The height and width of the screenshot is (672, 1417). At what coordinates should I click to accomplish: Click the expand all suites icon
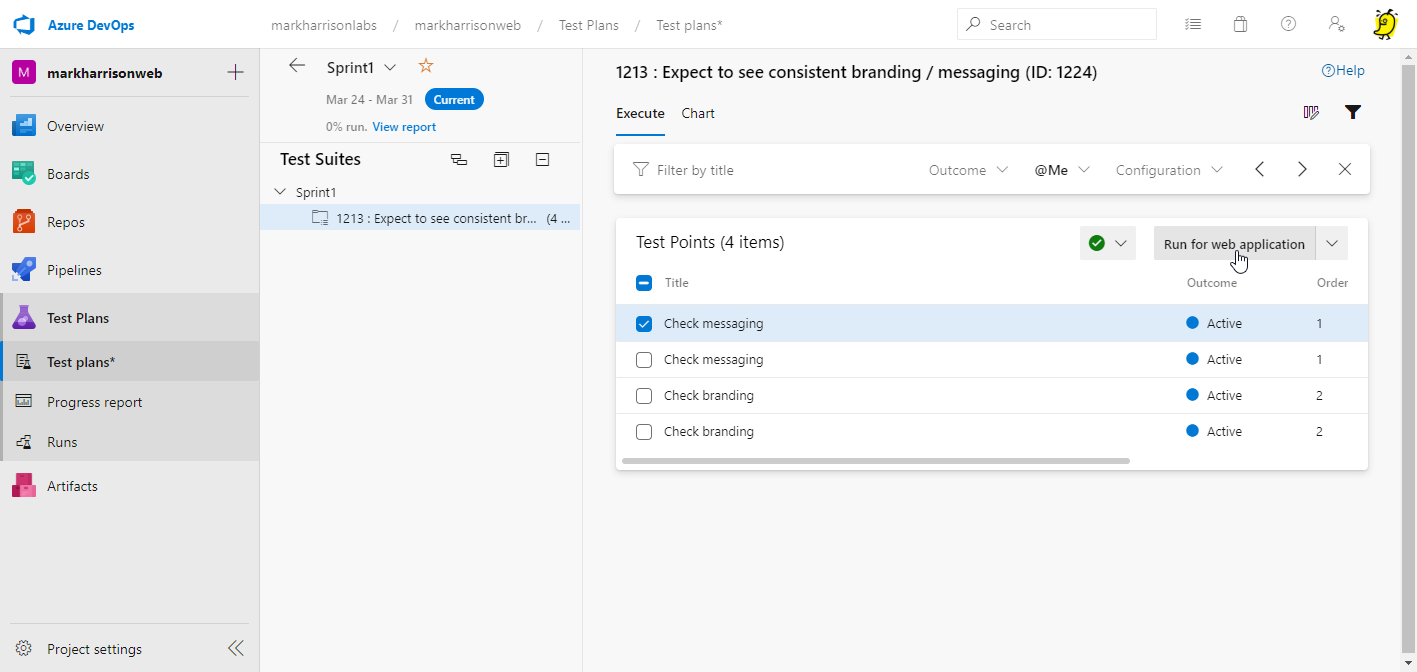pos(501,159)
